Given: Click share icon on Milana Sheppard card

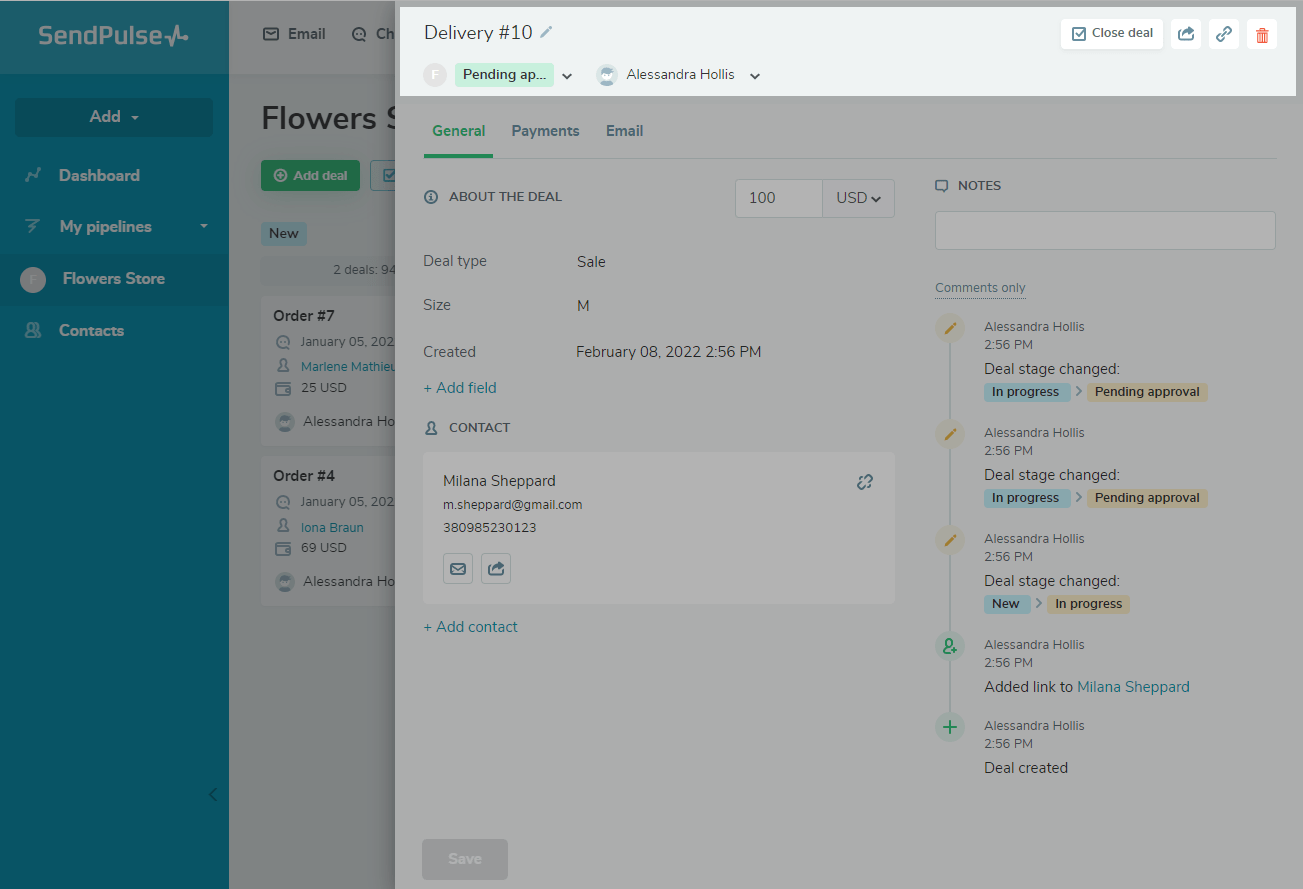Looking at the screenshot, I should pos(496,568).
